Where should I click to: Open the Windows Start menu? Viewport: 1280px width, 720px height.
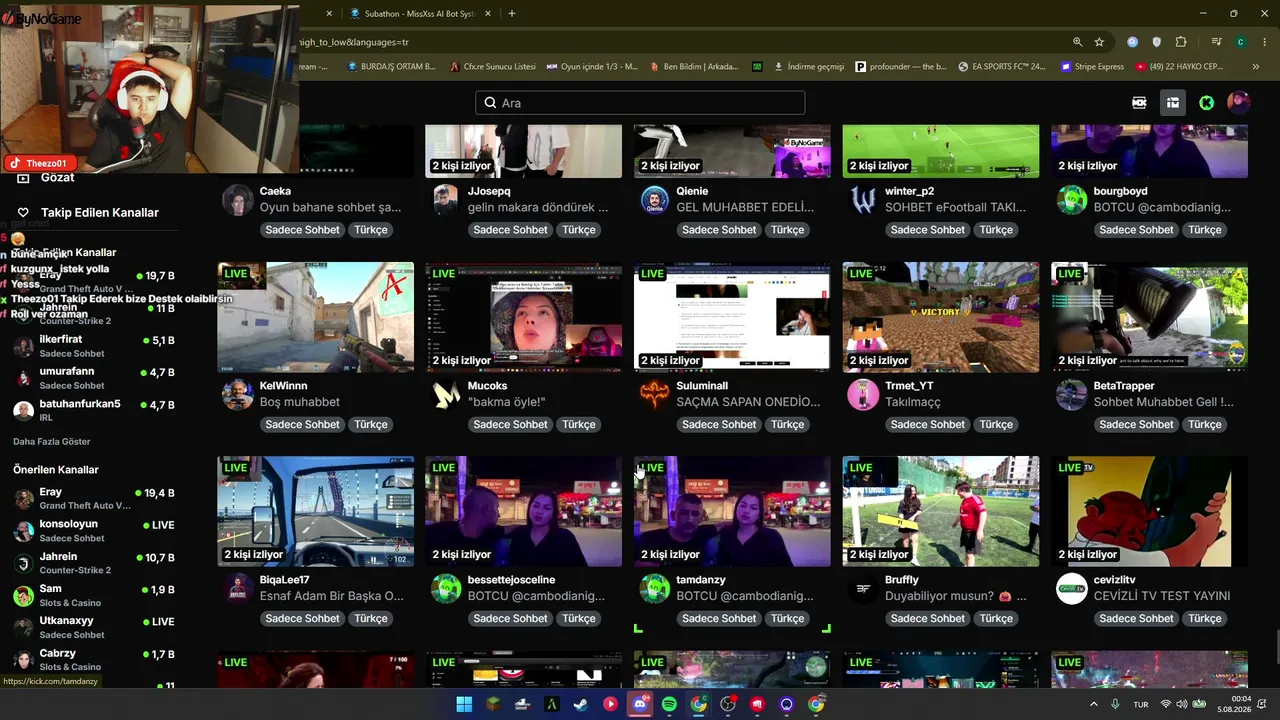pos(464,704)
